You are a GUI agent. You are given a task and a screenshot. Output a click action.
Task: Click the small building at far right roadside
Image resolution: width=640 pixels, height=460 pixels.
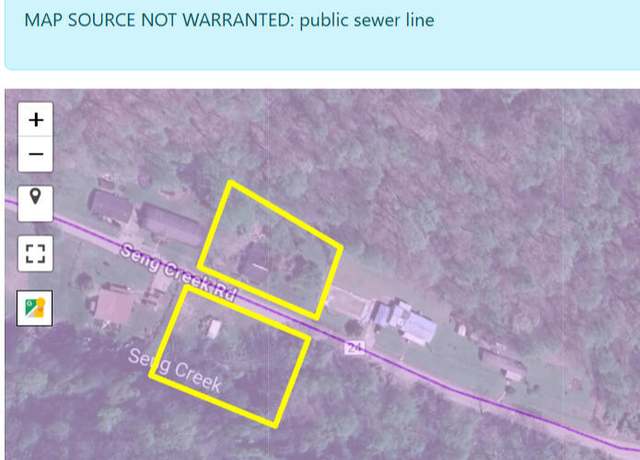pyautogui.click(x=514, y=374)
